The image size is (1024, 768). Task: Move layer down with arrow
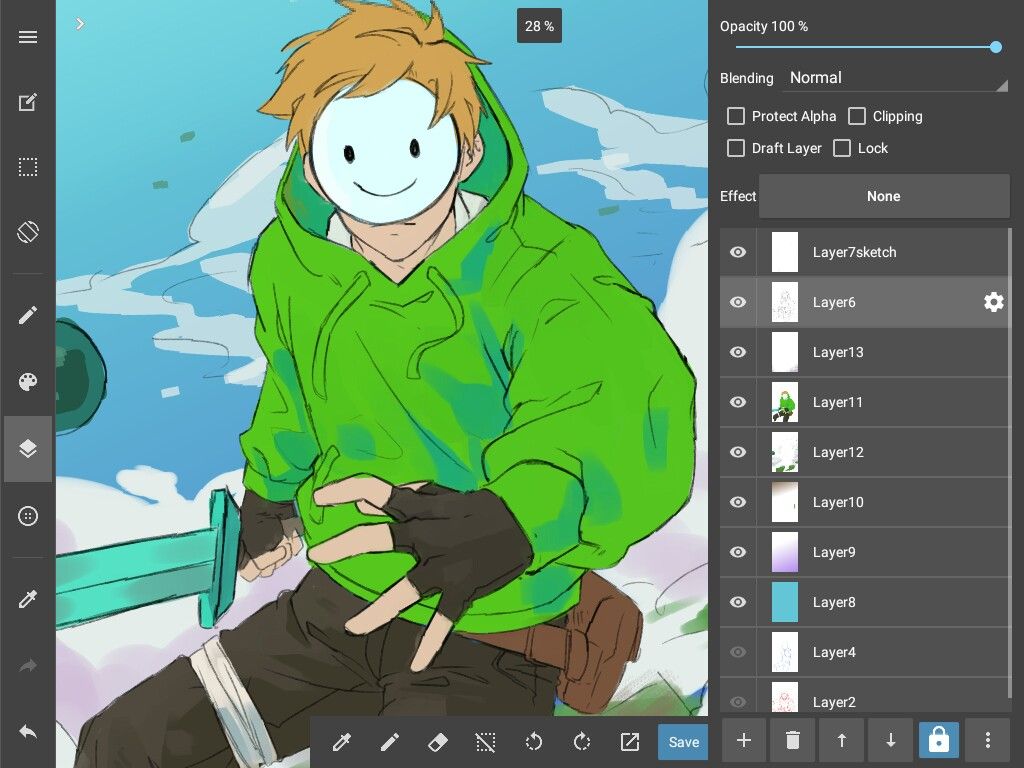(890, 740)
